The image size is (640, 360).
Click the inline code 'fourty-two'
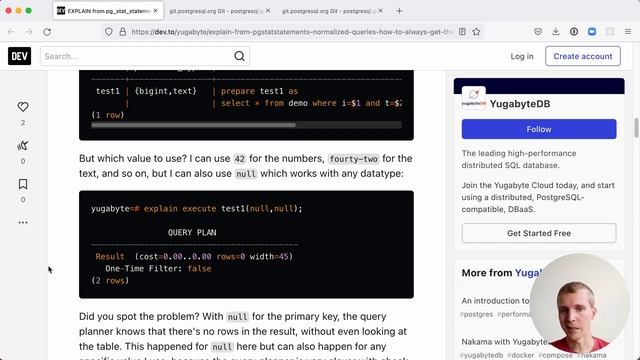(x=353, y=159)
